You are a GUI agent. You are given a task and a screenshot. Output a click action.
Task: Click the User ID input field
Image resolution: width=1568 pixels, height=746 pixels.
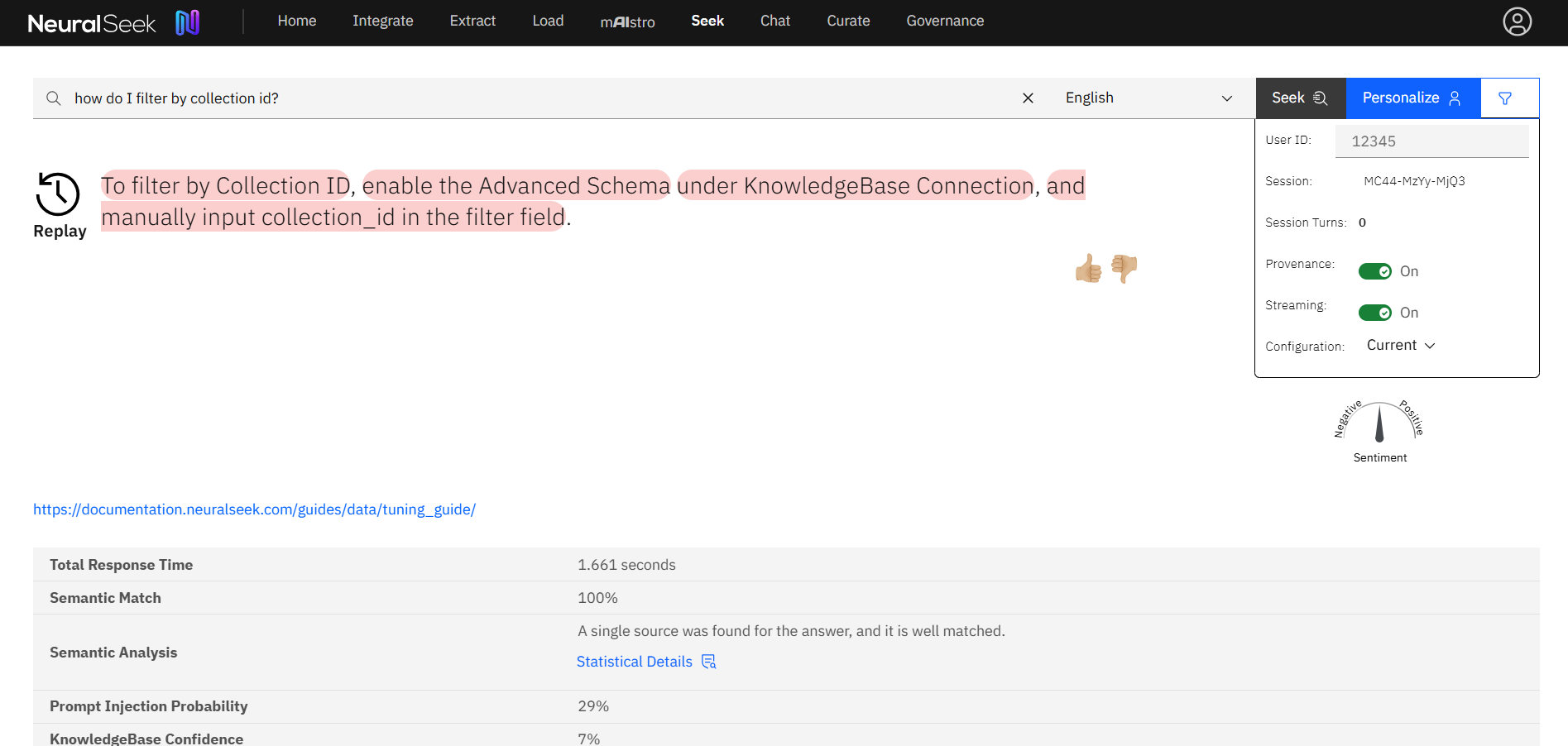1431,141
